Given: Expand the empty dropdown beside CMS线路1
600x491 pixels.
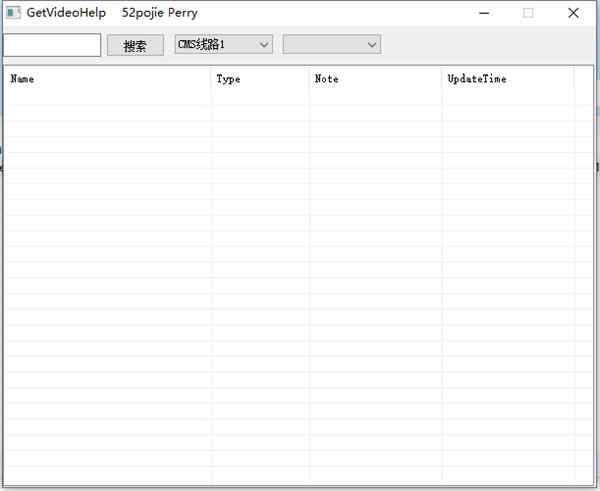Looking at the screenshot, I should point(331,44).
